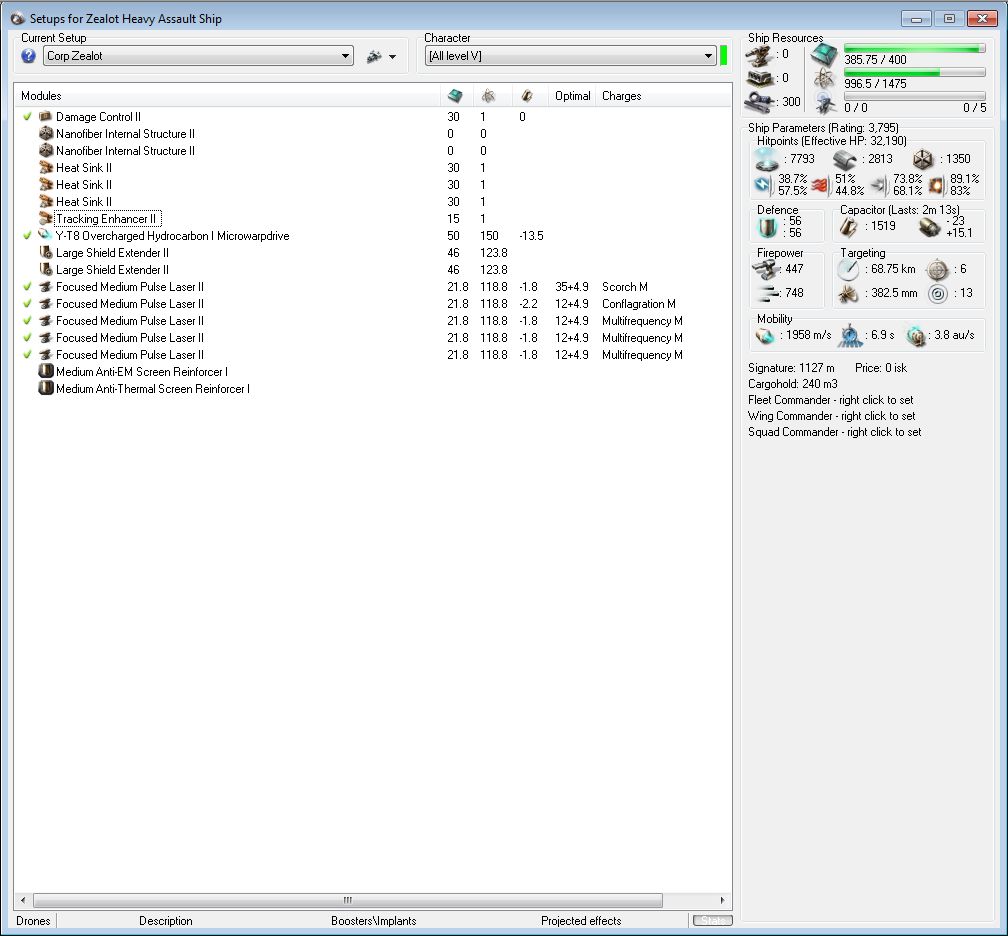This screenshot has height=936, width=1008.
Task: Click the Defence shield icon
Action: (766, 227)
